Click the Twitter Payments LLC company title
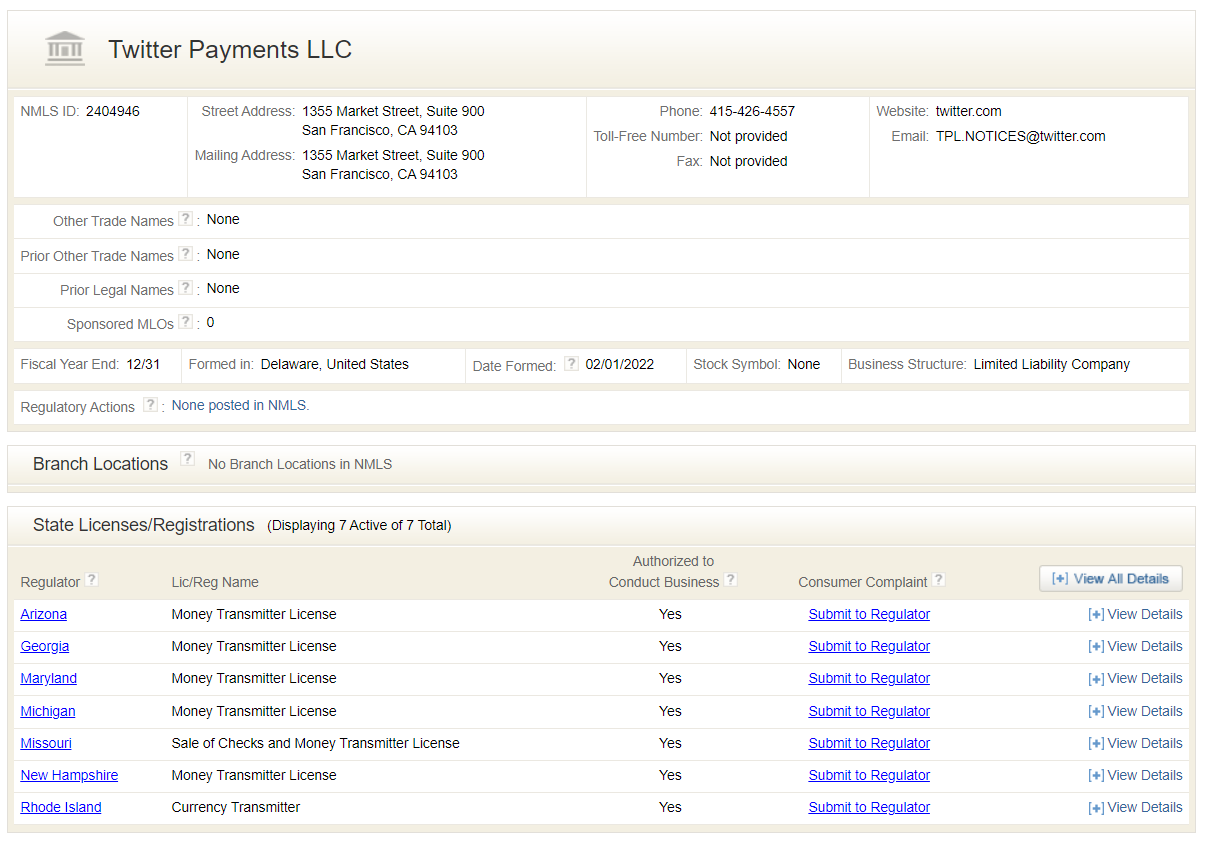The image size is (1222, 841). (x=230, y=50)
